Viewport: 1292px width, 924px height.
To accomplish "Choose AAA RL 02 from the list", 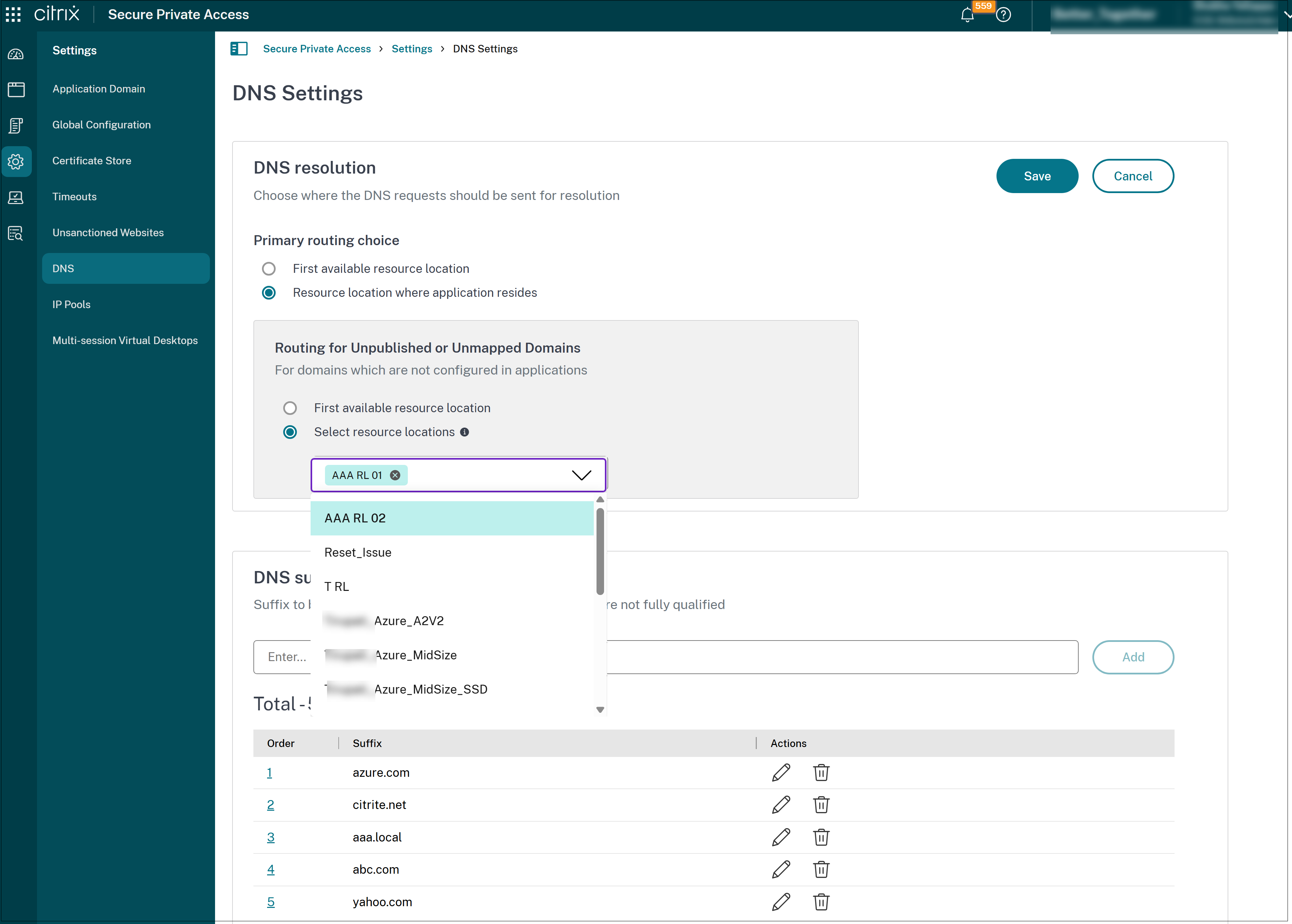I will pyautogui.click(x=452, y=518).
